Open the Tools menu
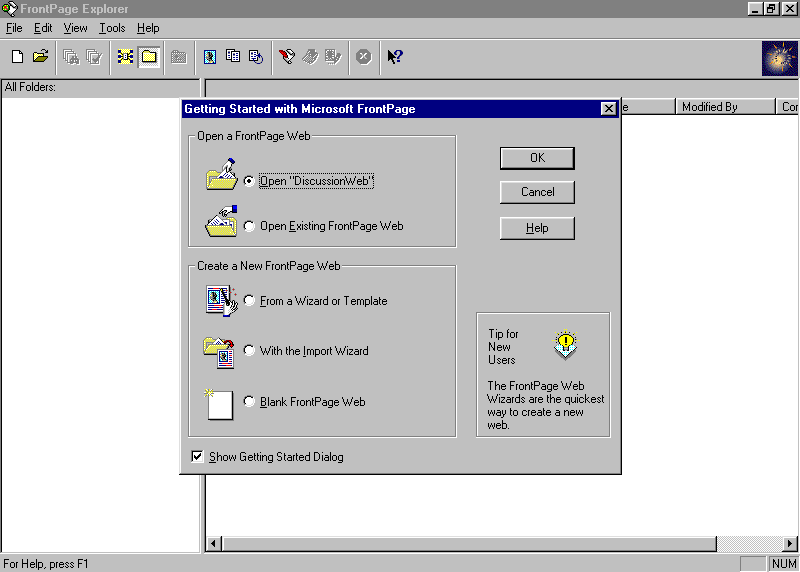The image size is (800, 572). [112, 28]
